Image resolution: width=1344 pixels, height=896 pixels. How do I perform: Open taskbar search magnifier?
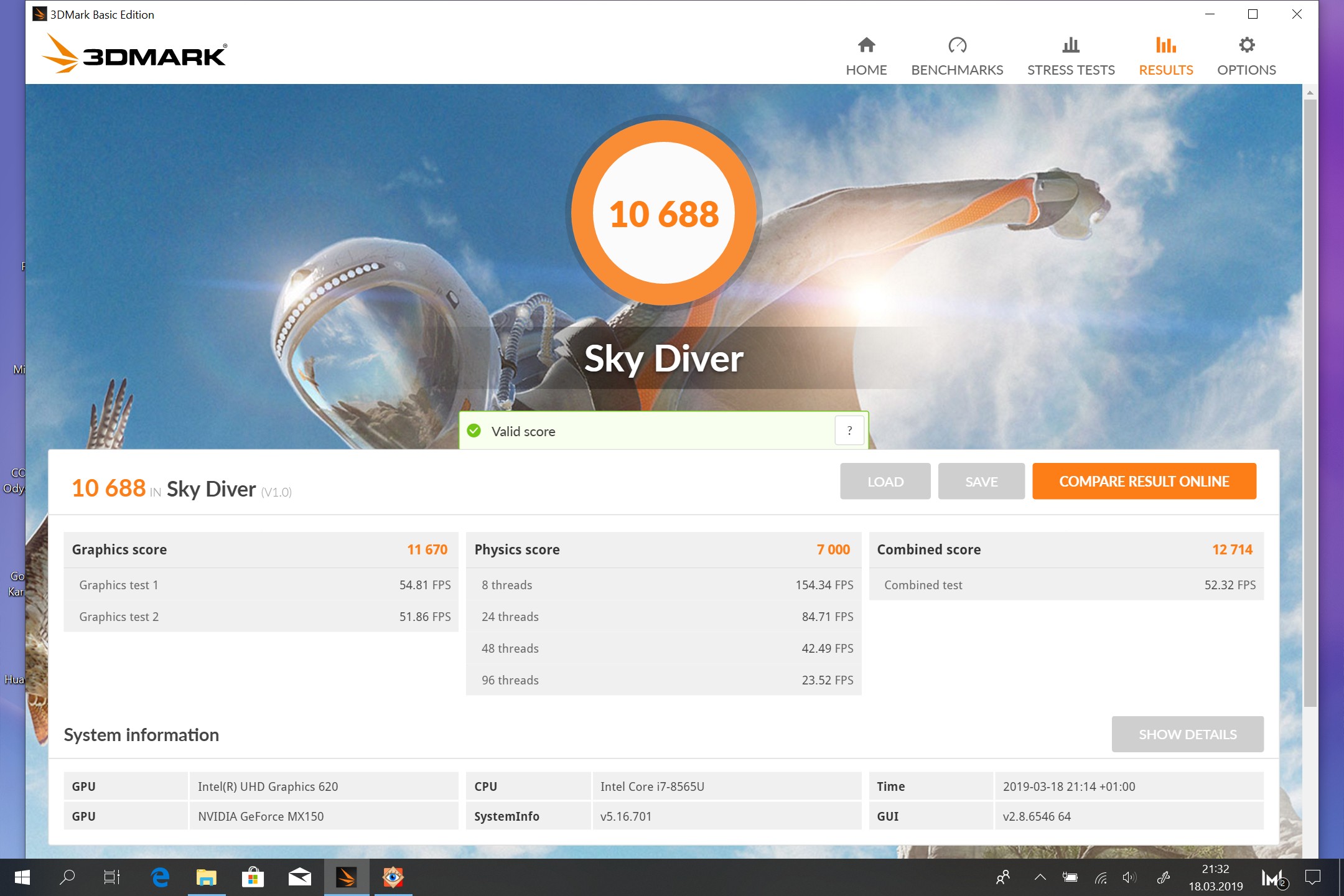click(x=67, y=877)
